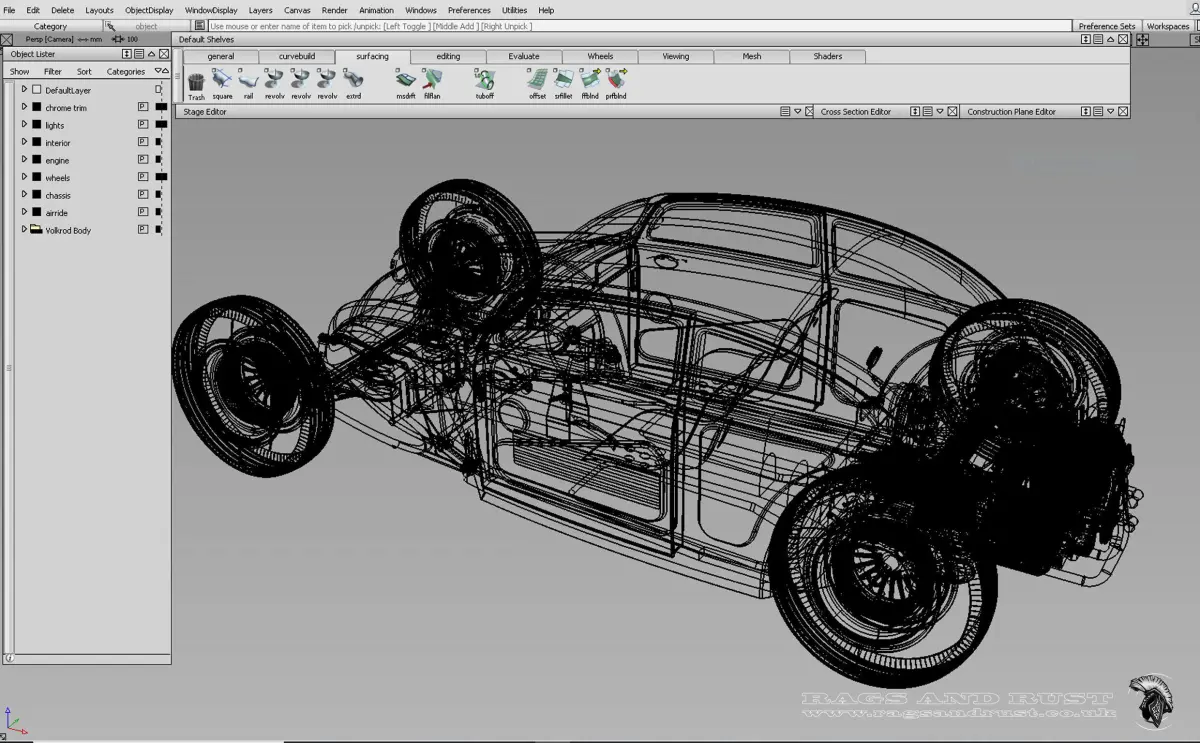This screenshot has height=743, width=1200.
Task: Open the Object Lister options menu icon
Action: (x=139, y=54)
